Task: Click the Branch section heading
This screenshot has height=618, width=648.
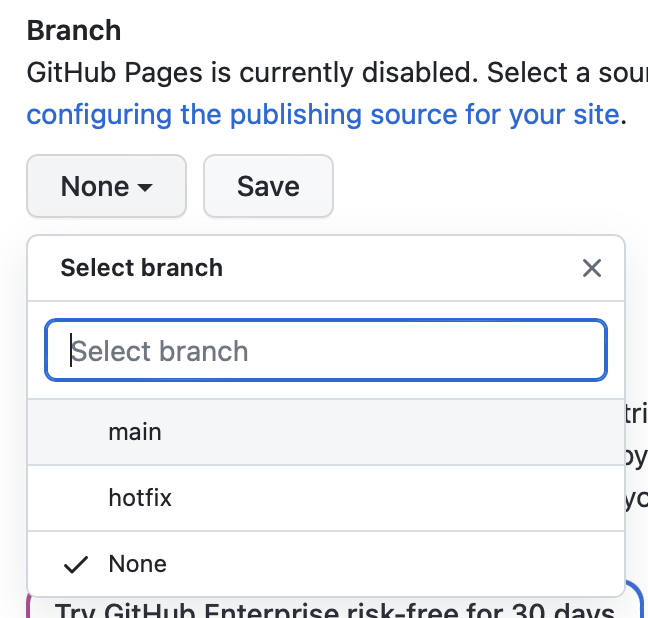Action: (x=74, y=31)
